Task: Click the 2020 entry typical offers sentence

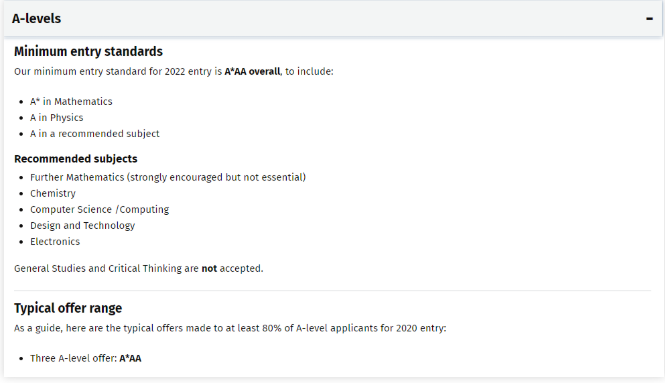Action: point(230,328)
